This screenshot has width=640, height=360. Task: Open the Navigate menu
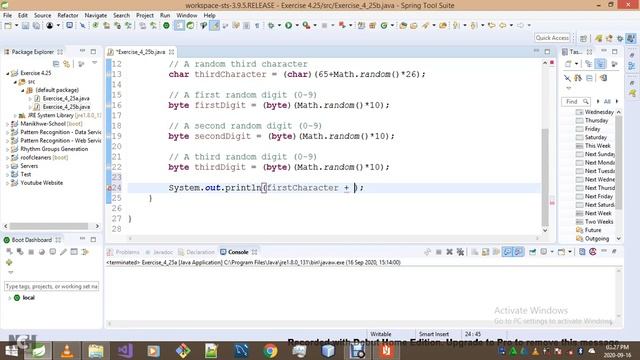tap(96, 16)
